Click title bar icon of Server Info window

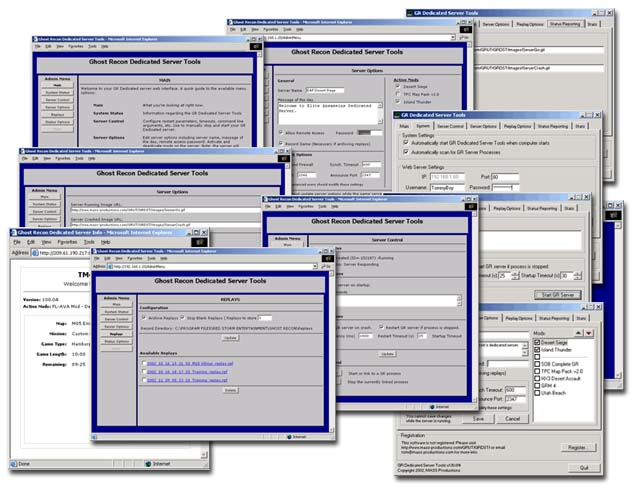click(13, 233)
